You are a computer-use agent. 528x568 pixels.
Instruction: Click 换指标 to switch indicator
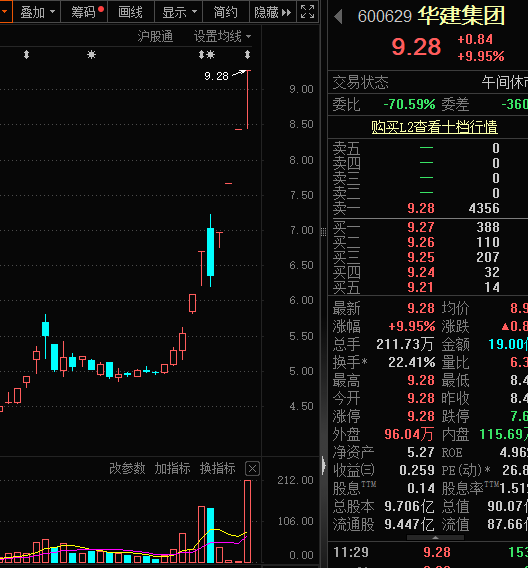[x=218, y=468]
